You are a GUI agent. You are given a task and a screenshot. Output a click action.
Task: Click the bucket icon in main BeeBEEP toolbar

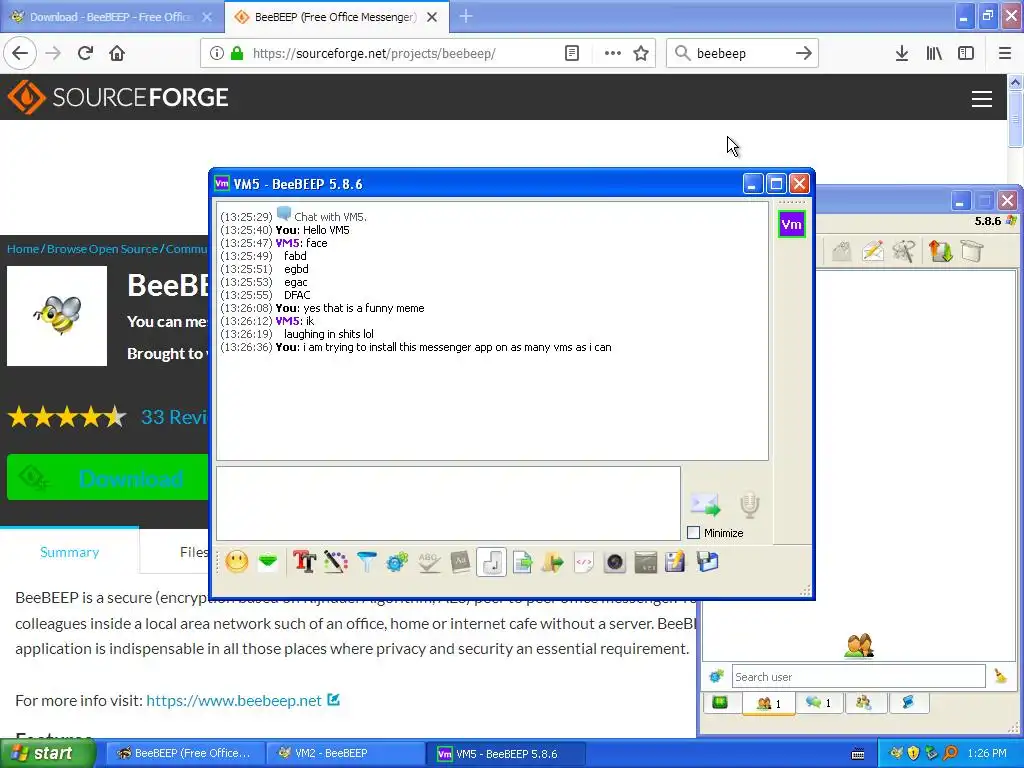pyautogui.click(x=972, y=251)
